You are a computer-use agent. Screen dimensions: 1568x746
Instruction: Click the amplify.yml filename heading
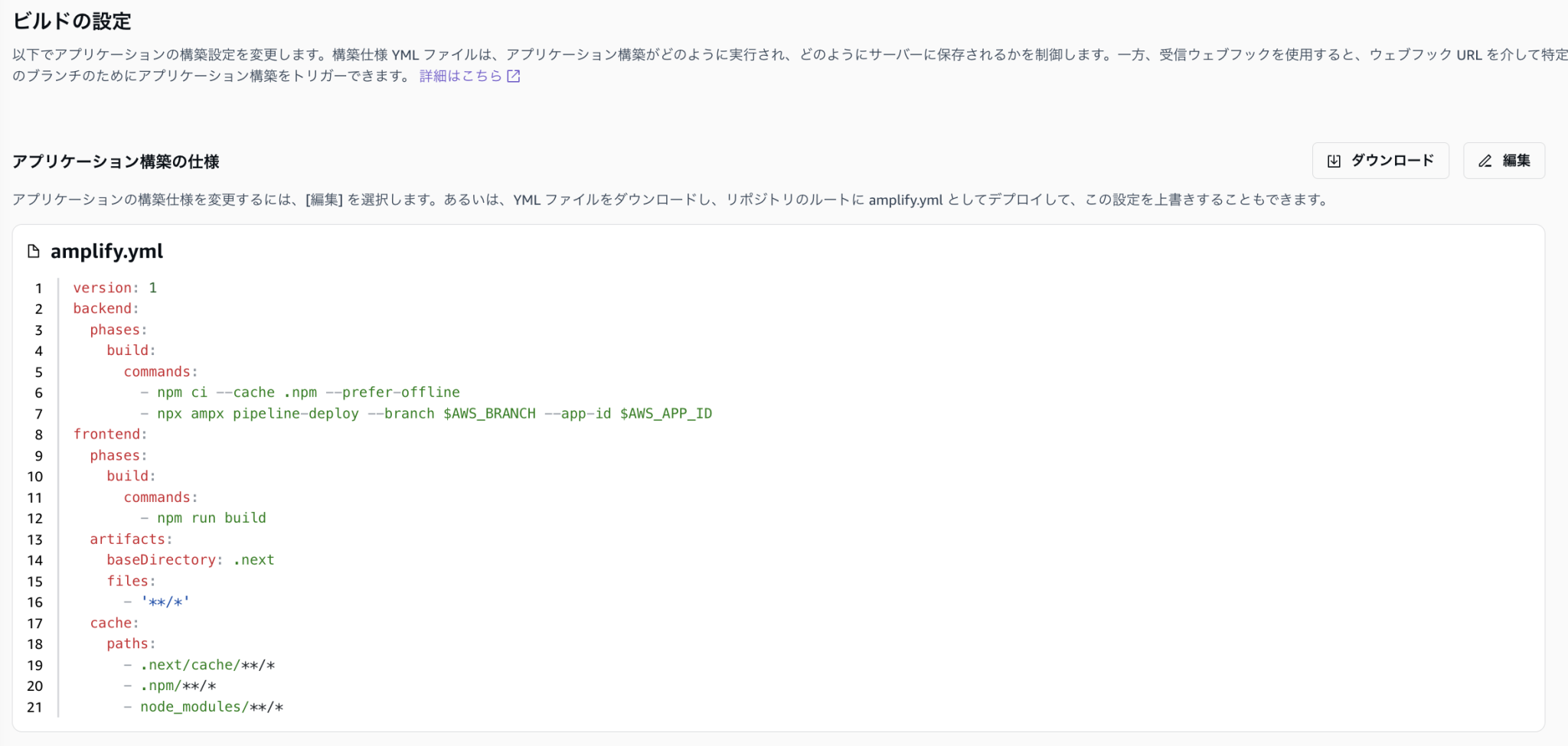point(106,251)
